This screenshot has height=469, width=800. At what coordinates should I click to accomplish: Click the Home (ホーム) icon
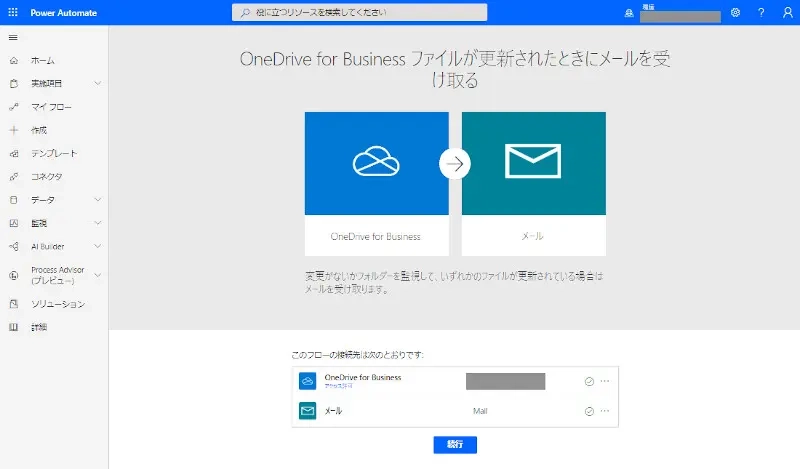[14, 60]
